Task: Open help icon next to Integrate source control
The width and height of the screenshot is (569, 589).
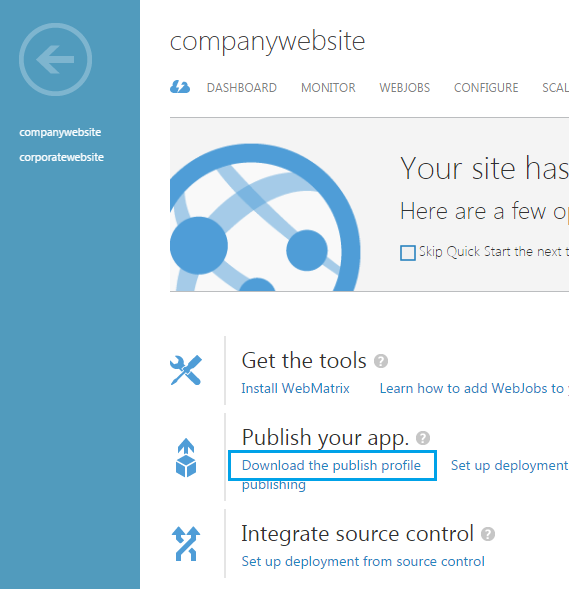Action: point(488,534)
